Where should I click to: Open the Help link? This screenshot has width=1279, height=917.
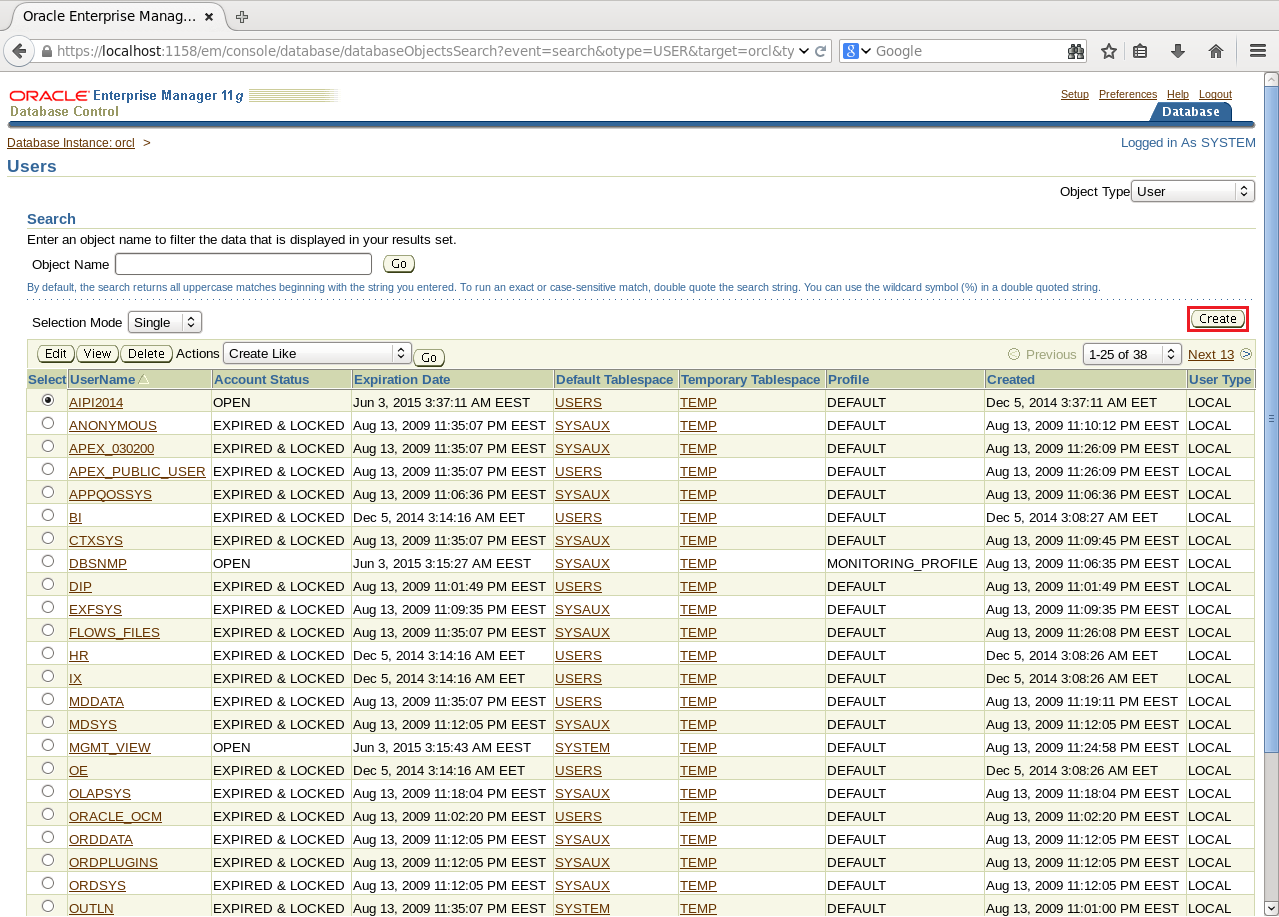[x=1178, y=94]
